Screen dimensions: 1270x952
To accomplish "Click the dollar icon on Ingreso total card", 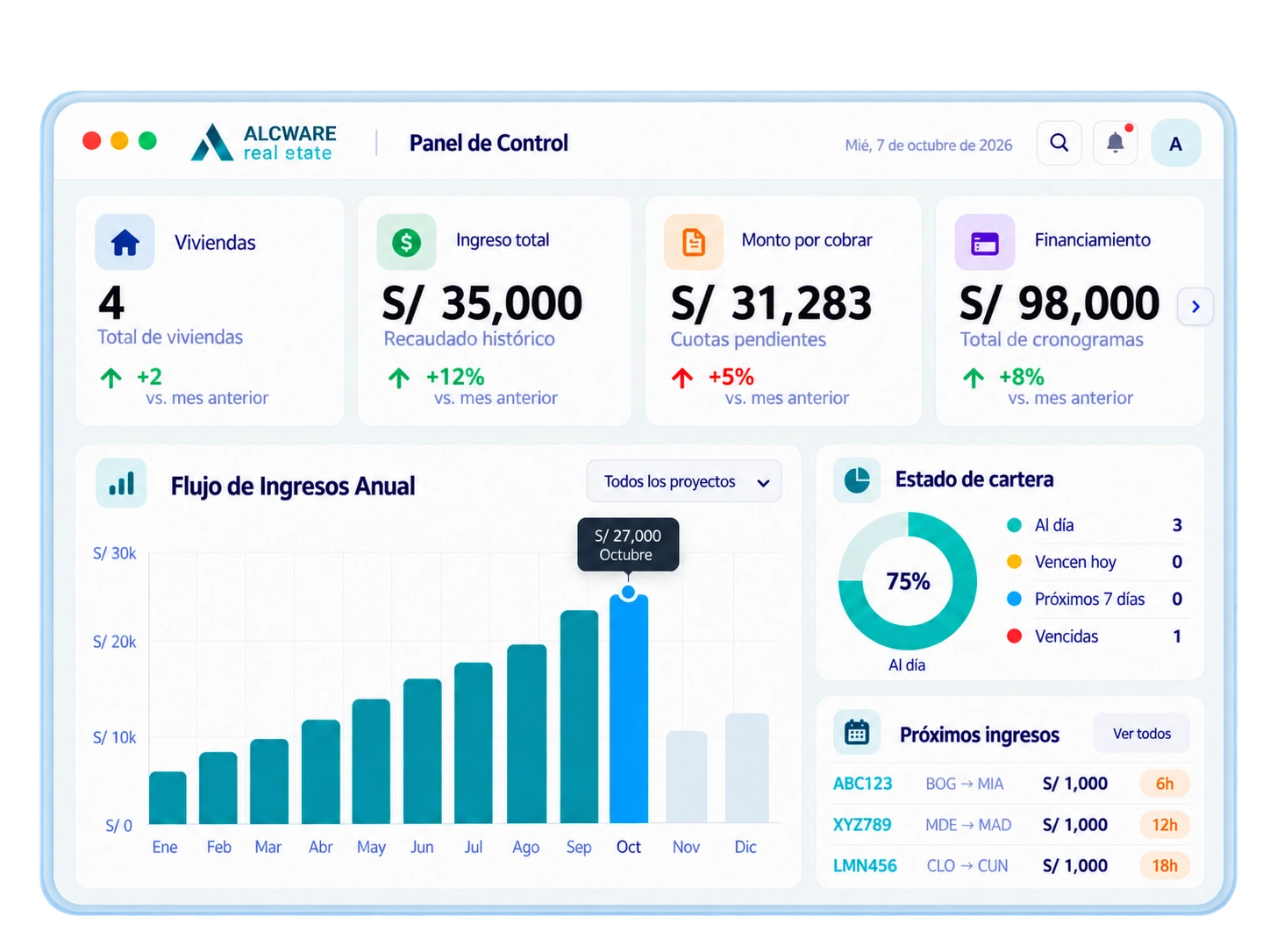I will (x=406, y=242).
